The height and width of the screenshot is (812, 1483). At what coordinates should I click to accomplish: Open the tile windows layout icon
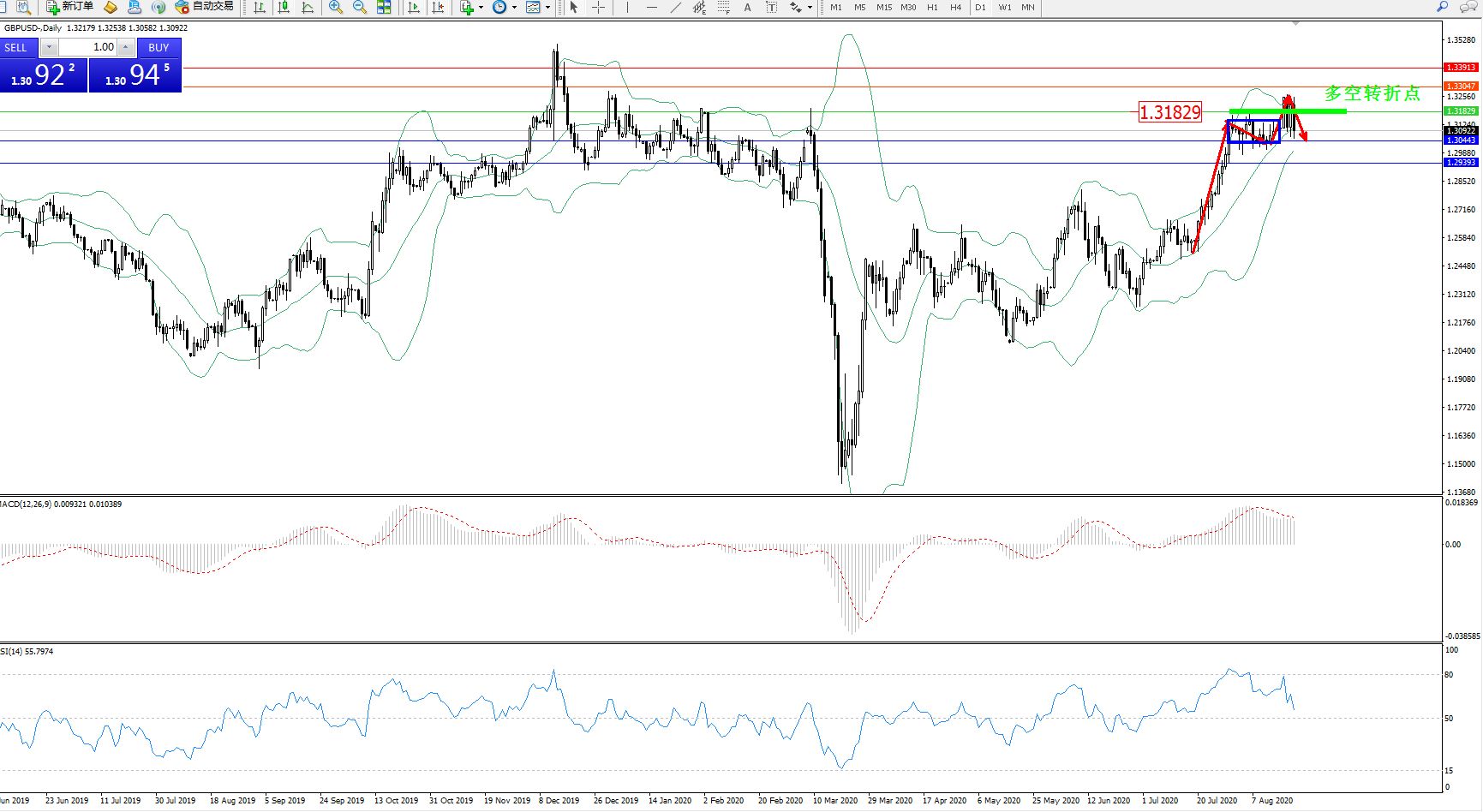(x=384, y=7)
